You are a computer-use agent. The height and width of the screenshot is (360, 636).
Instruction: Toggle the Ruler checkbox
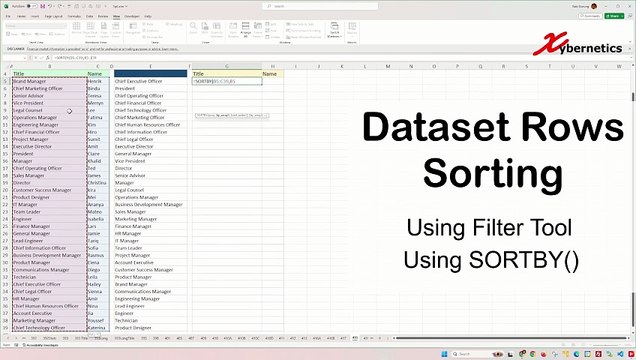click(x=149, y=24)
